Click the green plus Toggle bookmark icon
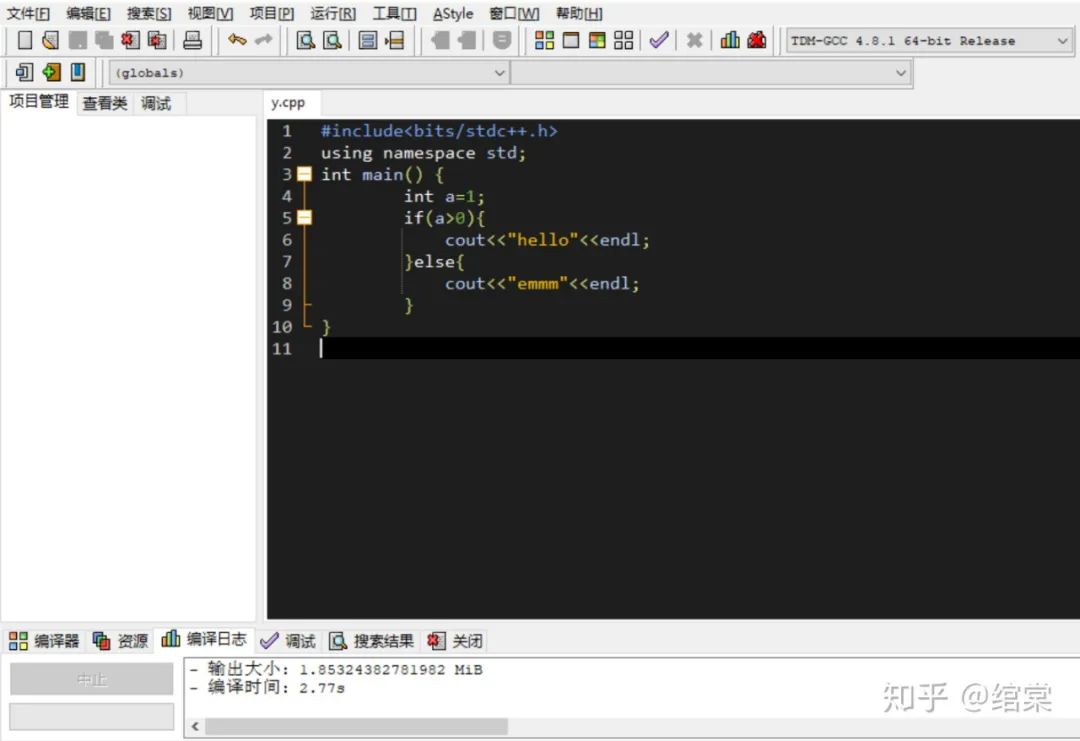Screen dimensions: 1080x741 51,72
